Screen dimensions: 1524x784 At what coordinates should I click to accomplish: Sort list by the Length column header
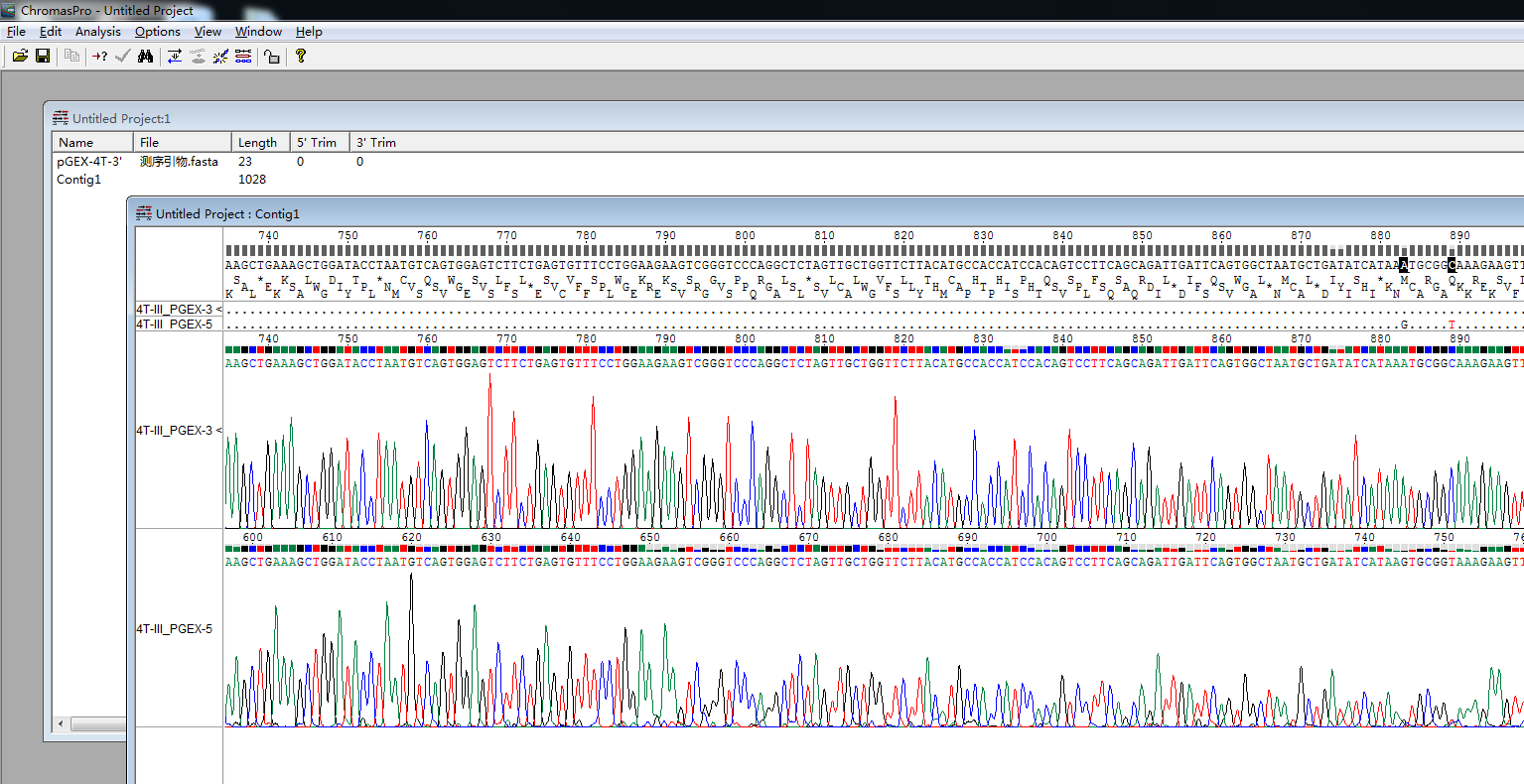[259, 142]
